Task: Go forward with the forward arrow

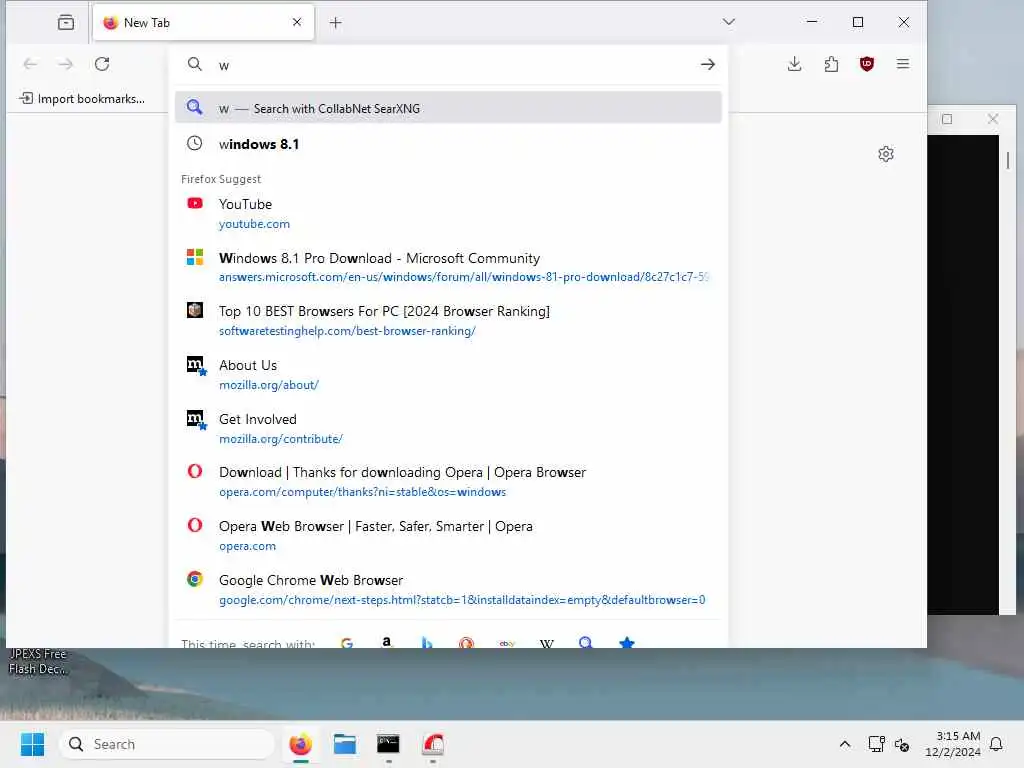Action: [x=65, y=64]
